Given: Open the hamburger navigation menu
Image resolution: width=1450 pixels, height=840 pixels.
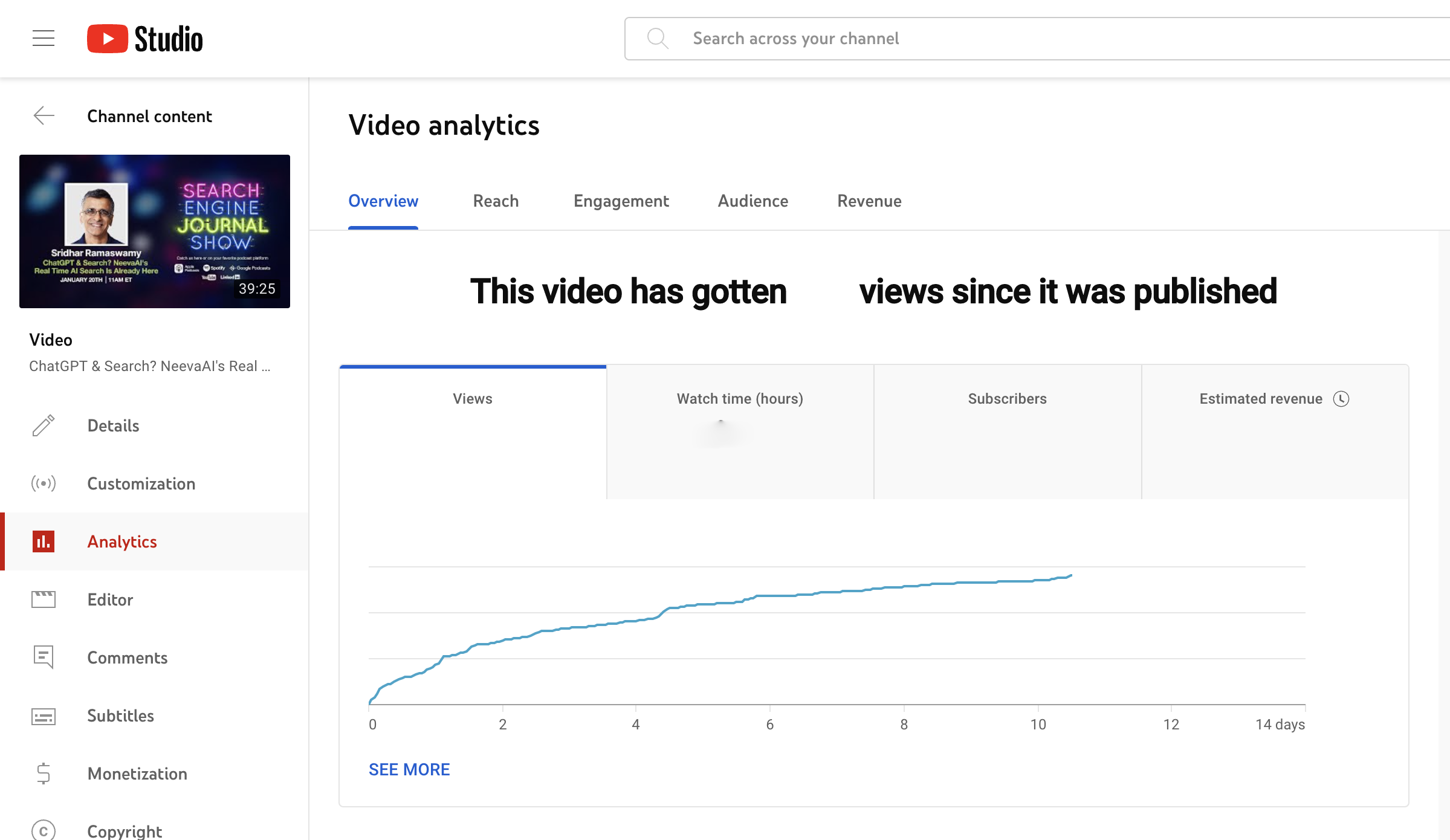Looking at the screenshot, I should click(43, 37).
